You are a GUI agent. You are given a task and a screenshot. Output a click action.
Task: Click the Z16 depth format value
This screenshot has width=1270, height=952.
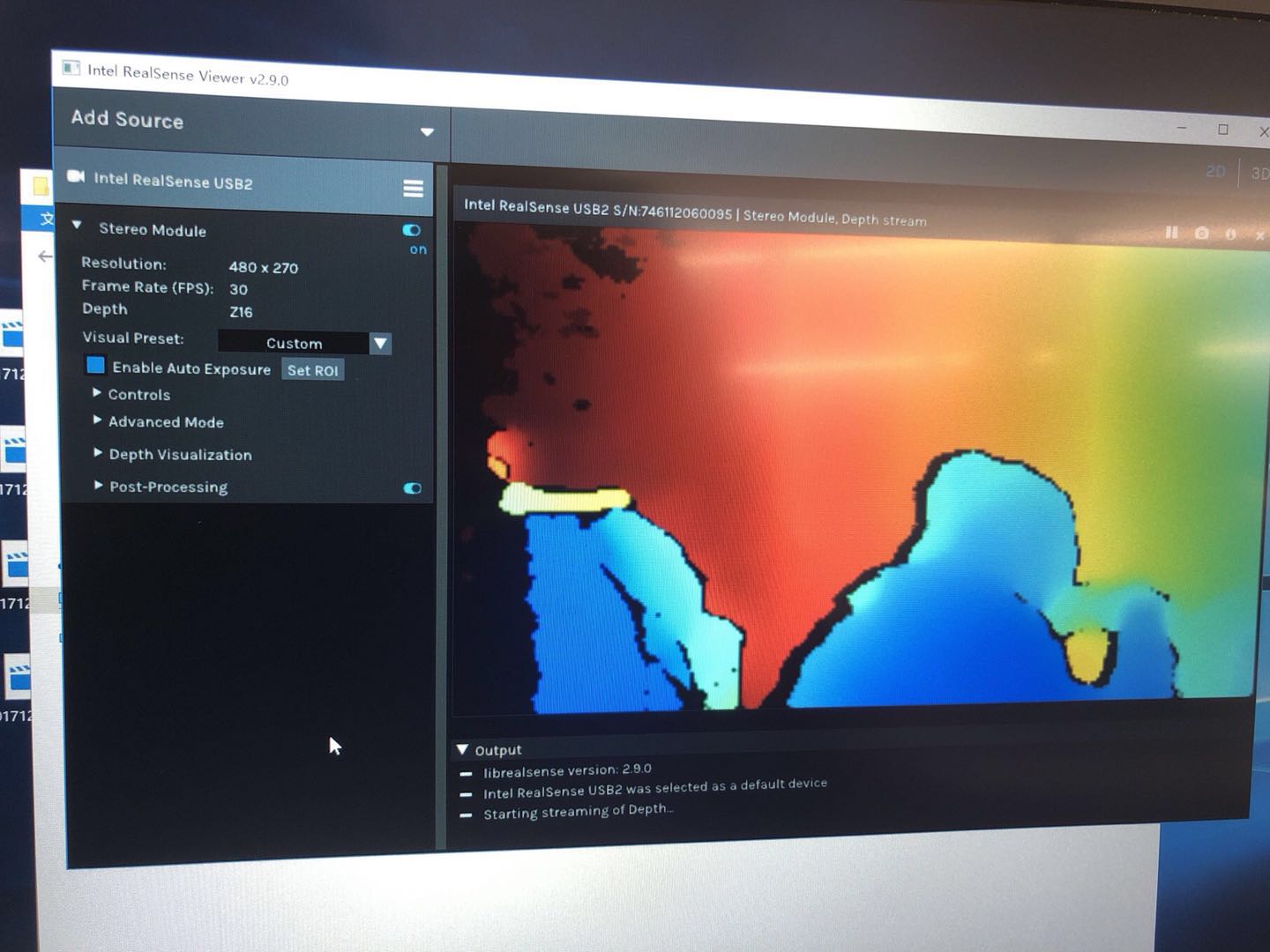pos(241,312)
